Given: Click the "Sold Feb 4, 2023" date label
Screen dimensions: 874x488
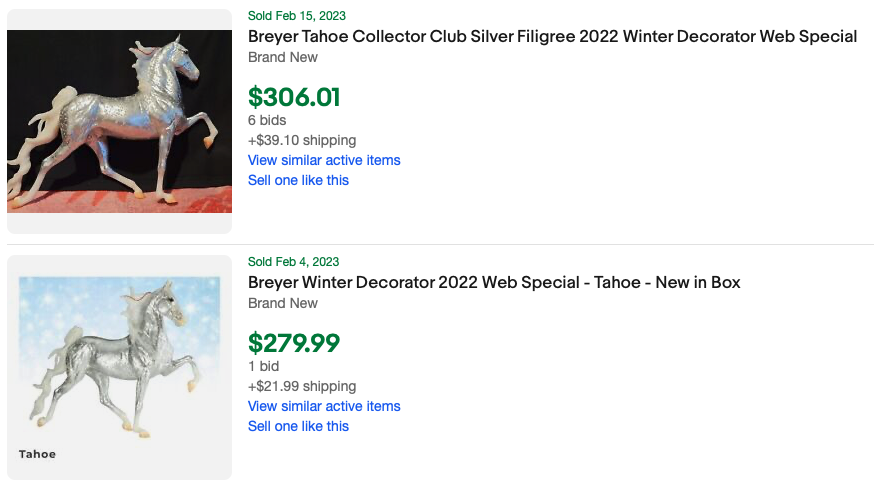Looking at the screenshot, I should click(294, 262).
